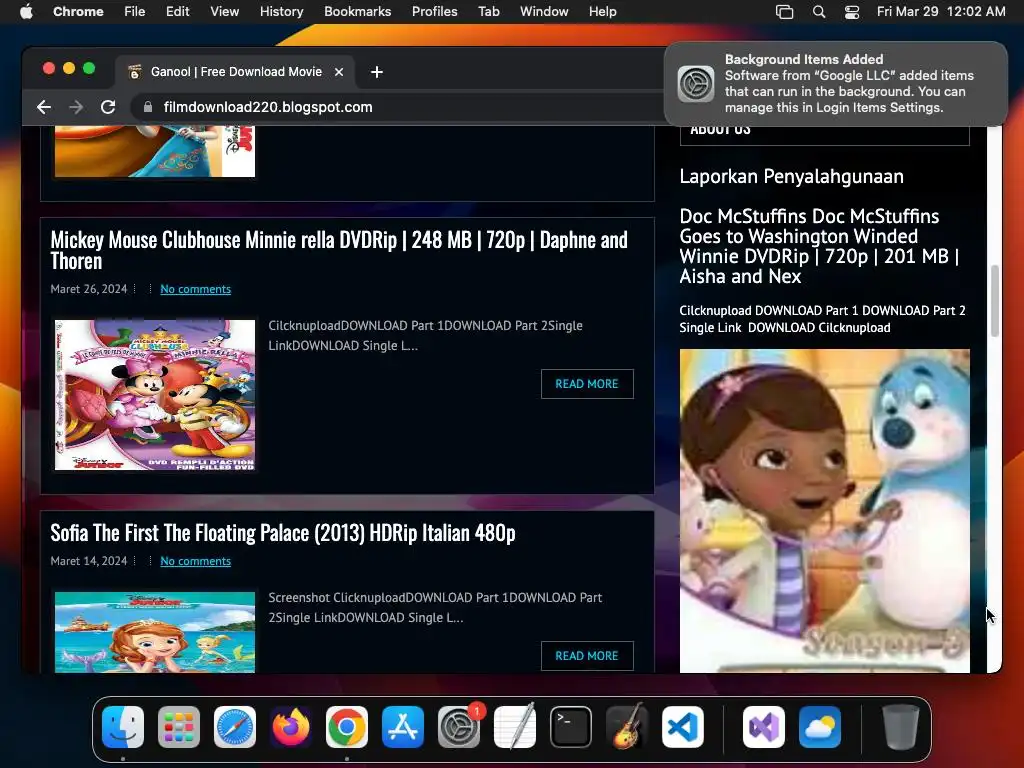1024x768 pixels.
Task: Click the page vertical scrollbar thumb
Action: 995,300
